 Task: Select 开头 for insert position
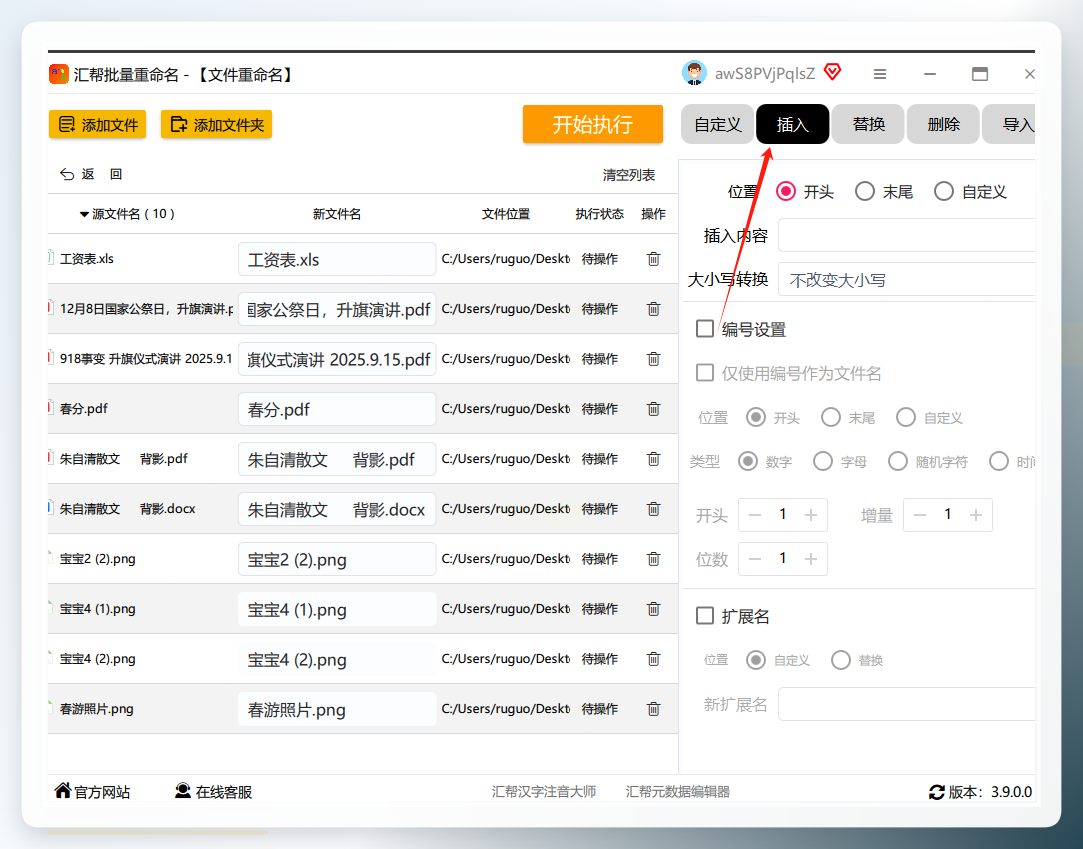coord(786,191)
